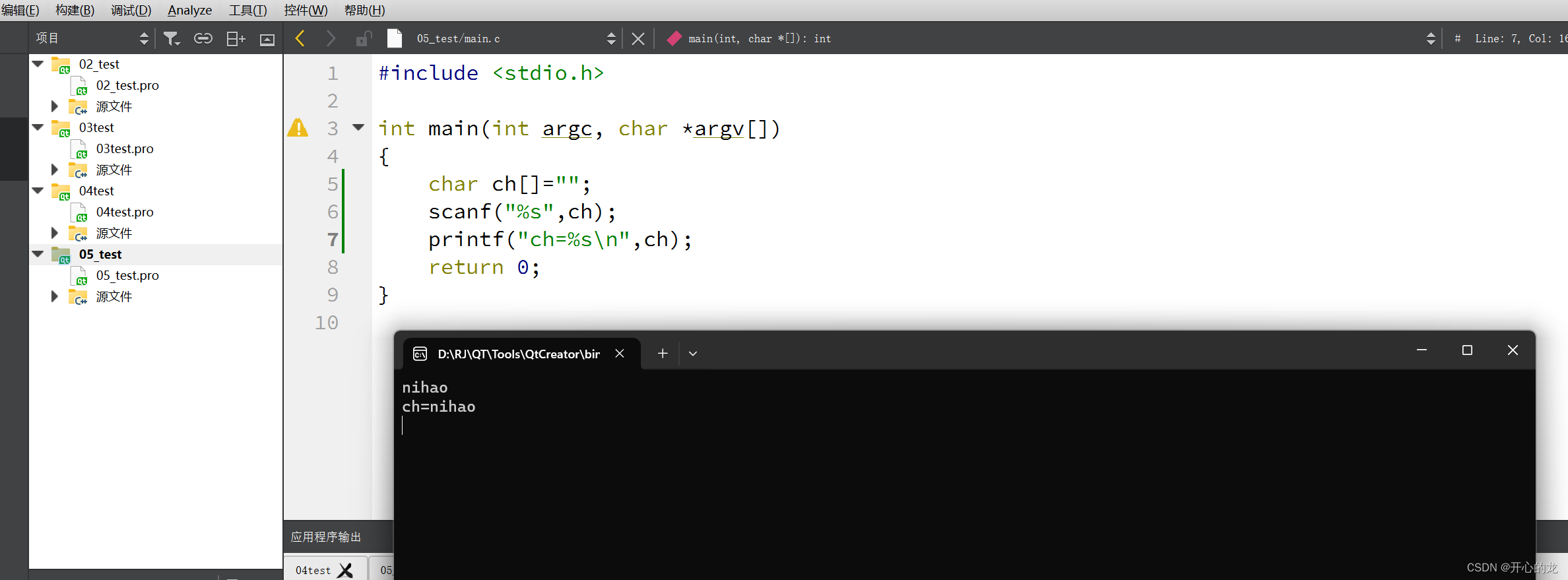Select the 05_test project
Viewport: 1568px width, 580px height.
point(100,254)
